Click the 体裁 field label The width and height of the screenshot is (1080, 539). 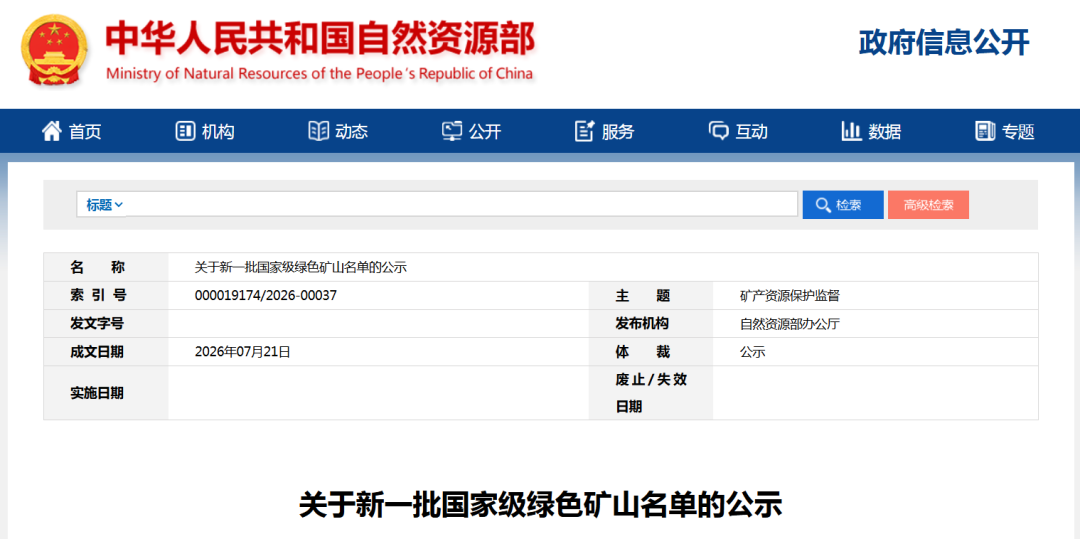(x=643, y=352)
